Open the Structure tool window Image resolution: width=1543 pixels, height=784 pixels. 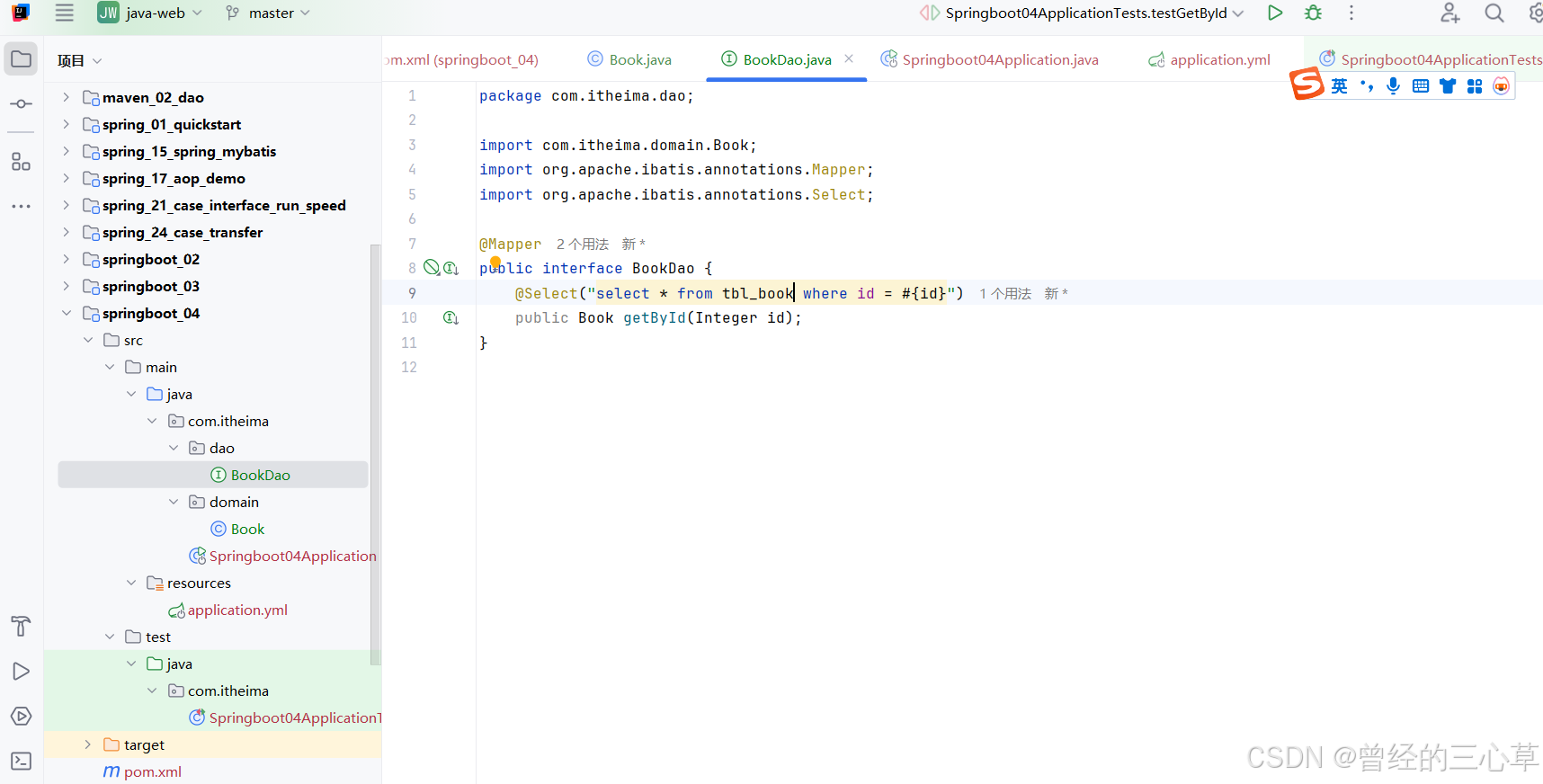point(21,162)
